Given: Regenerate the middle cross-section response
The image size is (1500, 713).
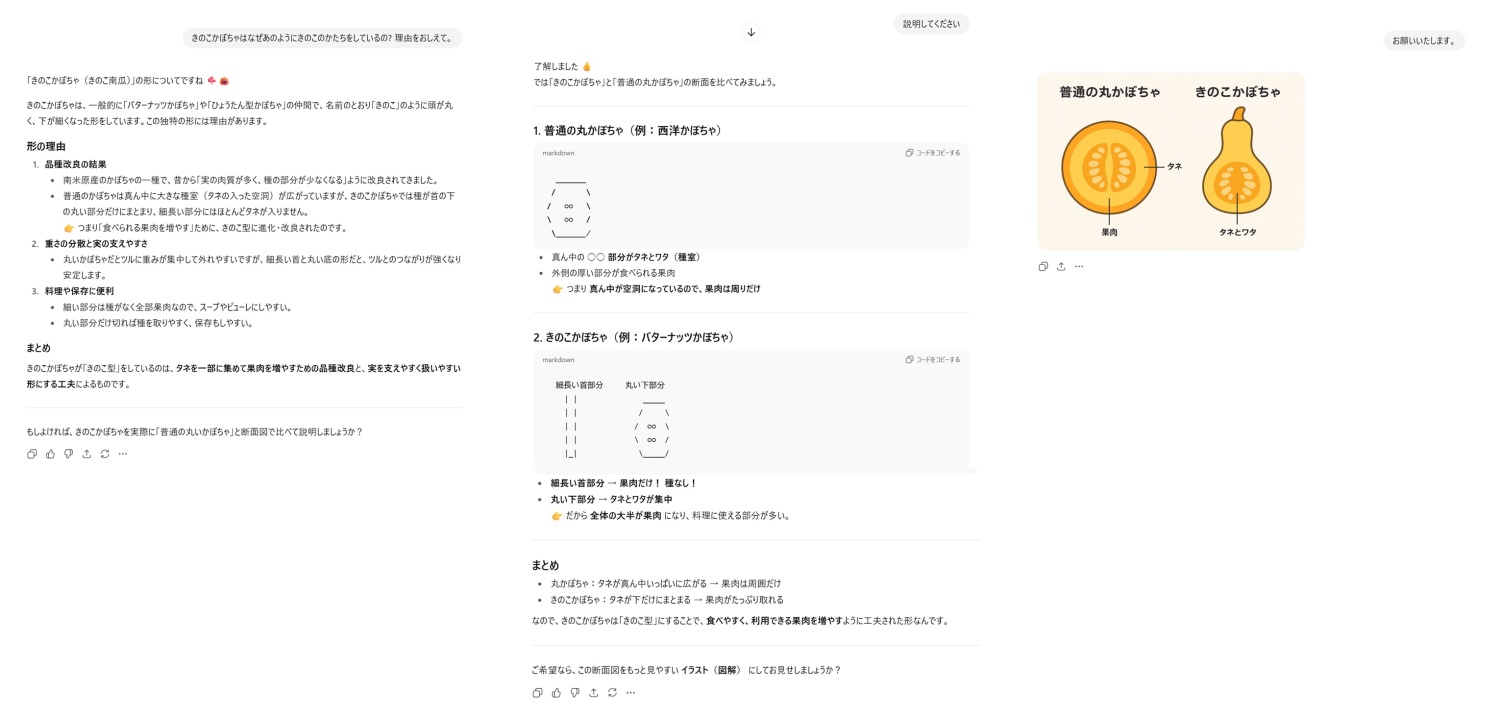Looking at the screenshot, I should coord(612,693).
